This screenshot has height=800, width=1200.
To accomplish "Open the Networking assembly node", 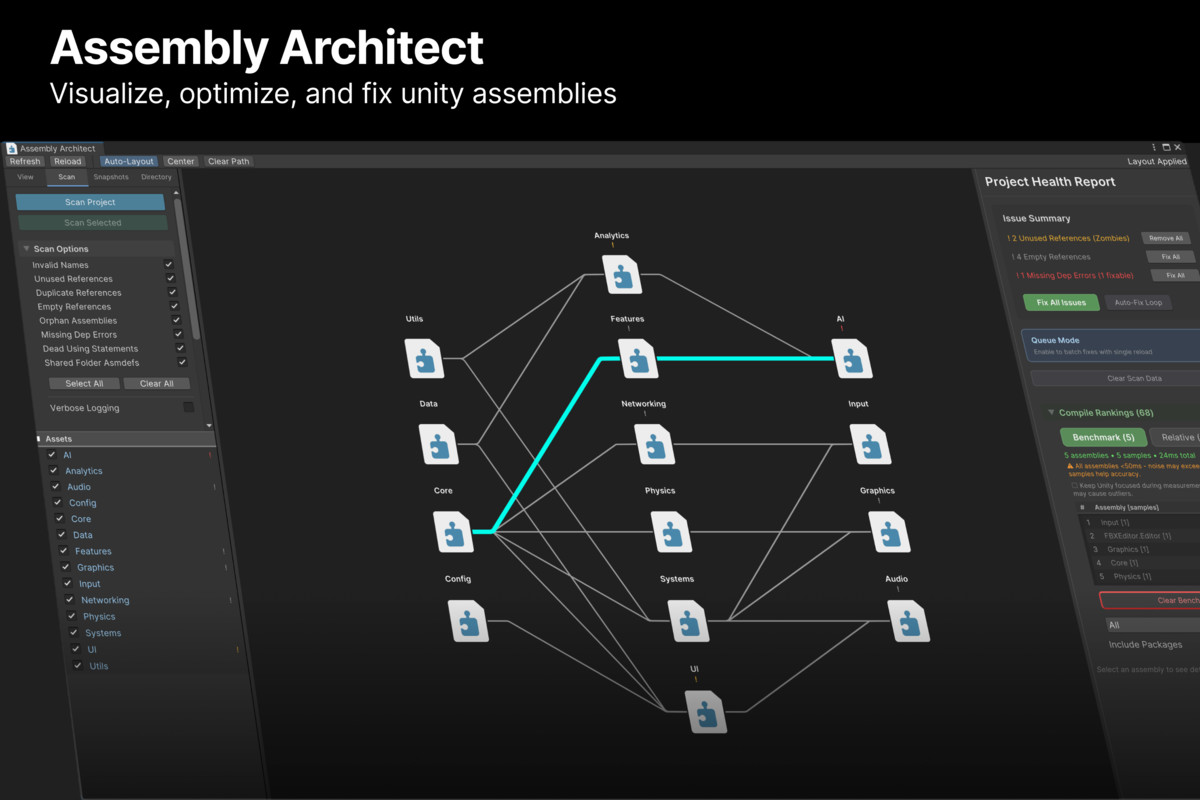I will click(656, 446).
